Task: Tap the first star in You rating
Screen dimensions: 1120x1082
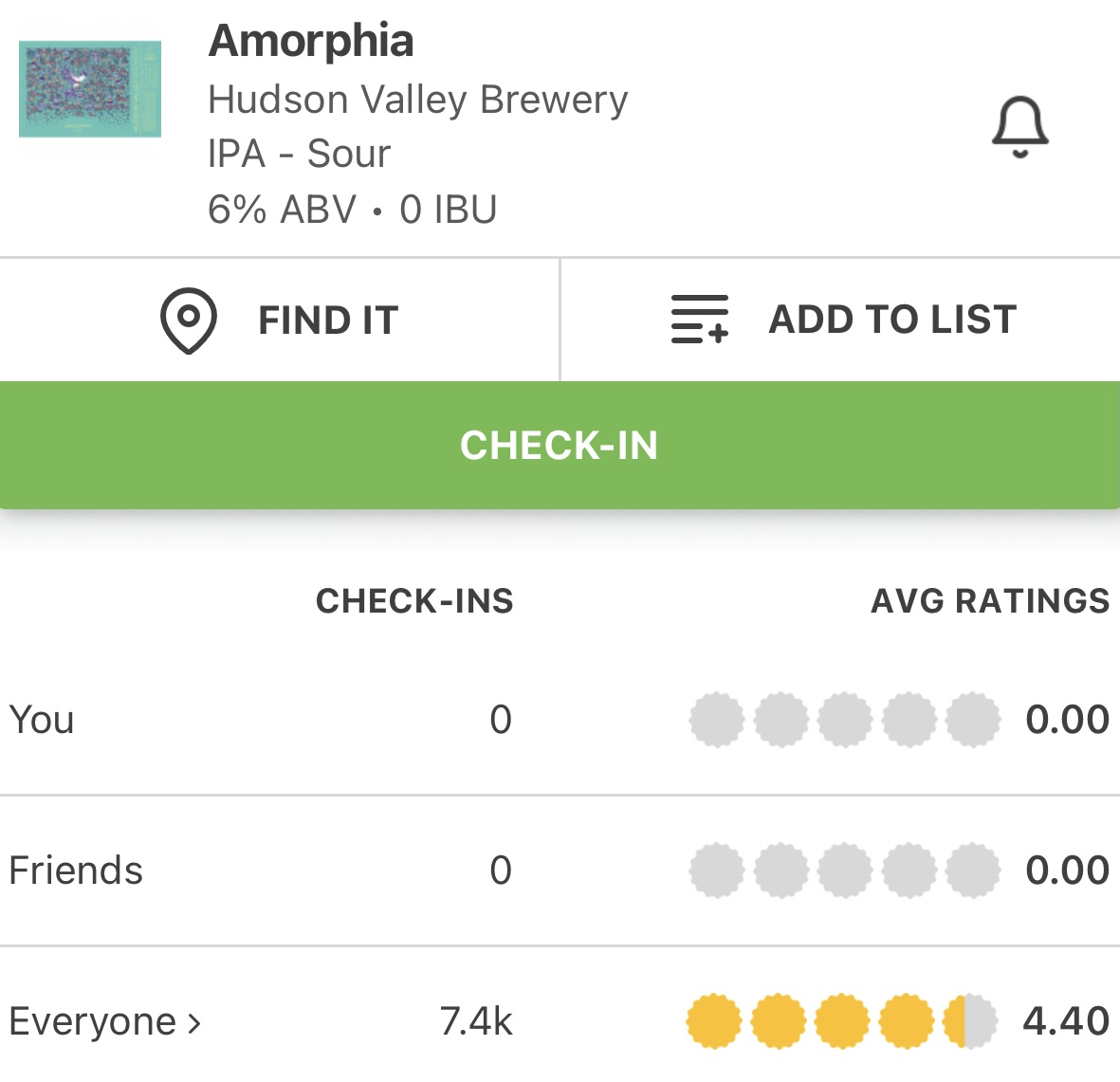Action: [717, 720]
